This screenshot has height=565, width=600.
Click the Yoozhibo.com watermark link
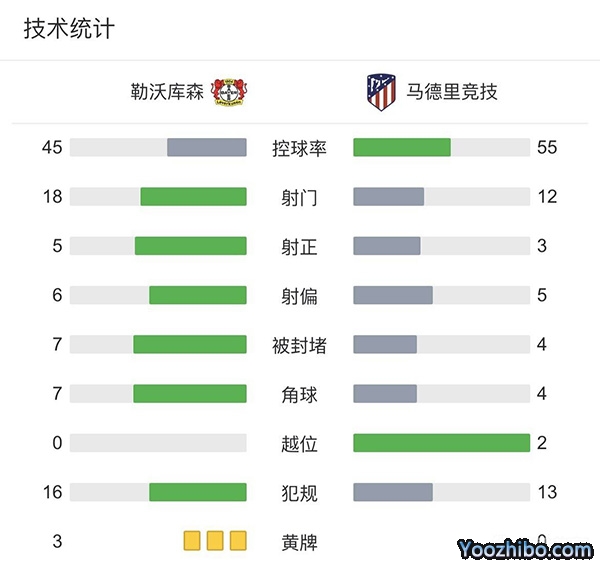point(524,548)
